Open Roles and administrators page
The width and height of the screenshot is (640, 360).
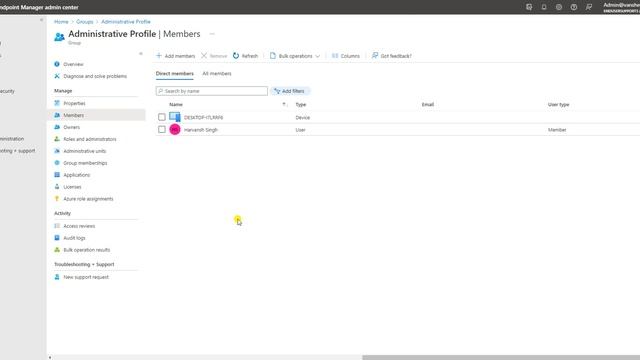[90, 139]
